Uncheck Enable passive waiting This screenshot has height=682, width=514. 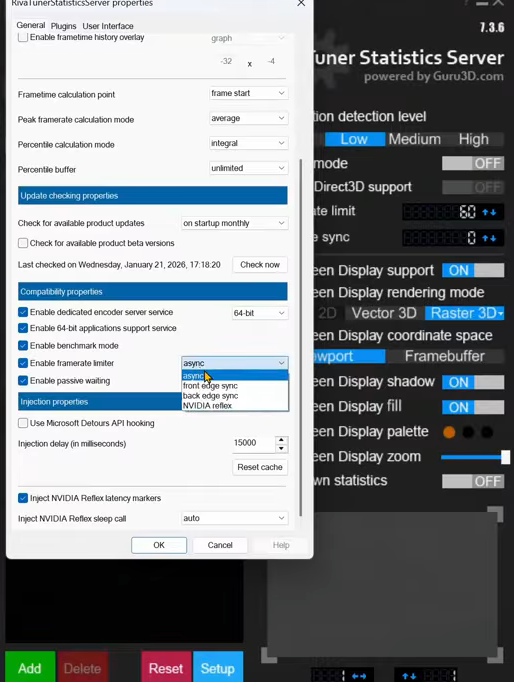(23, 381)
